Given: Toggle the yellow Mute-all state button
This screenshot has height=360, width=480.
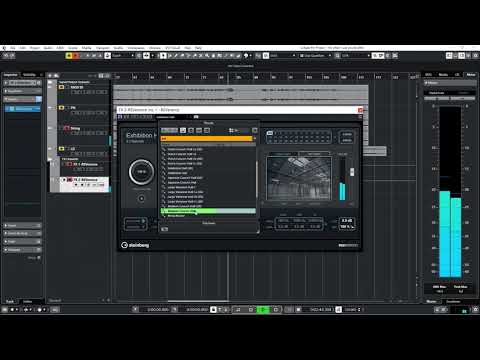Looking at the screenshot, I should (x=69, y=56).
